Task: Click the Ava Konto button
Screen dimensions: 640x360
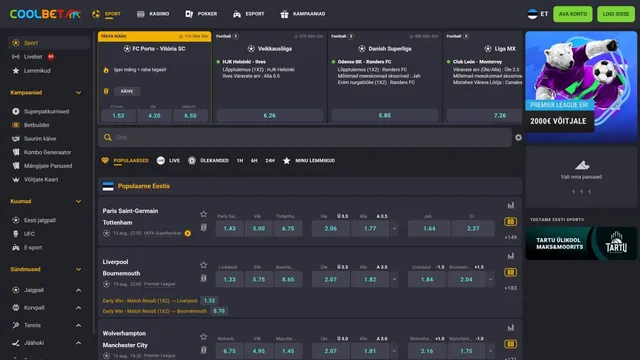Action: coord(573,14)
